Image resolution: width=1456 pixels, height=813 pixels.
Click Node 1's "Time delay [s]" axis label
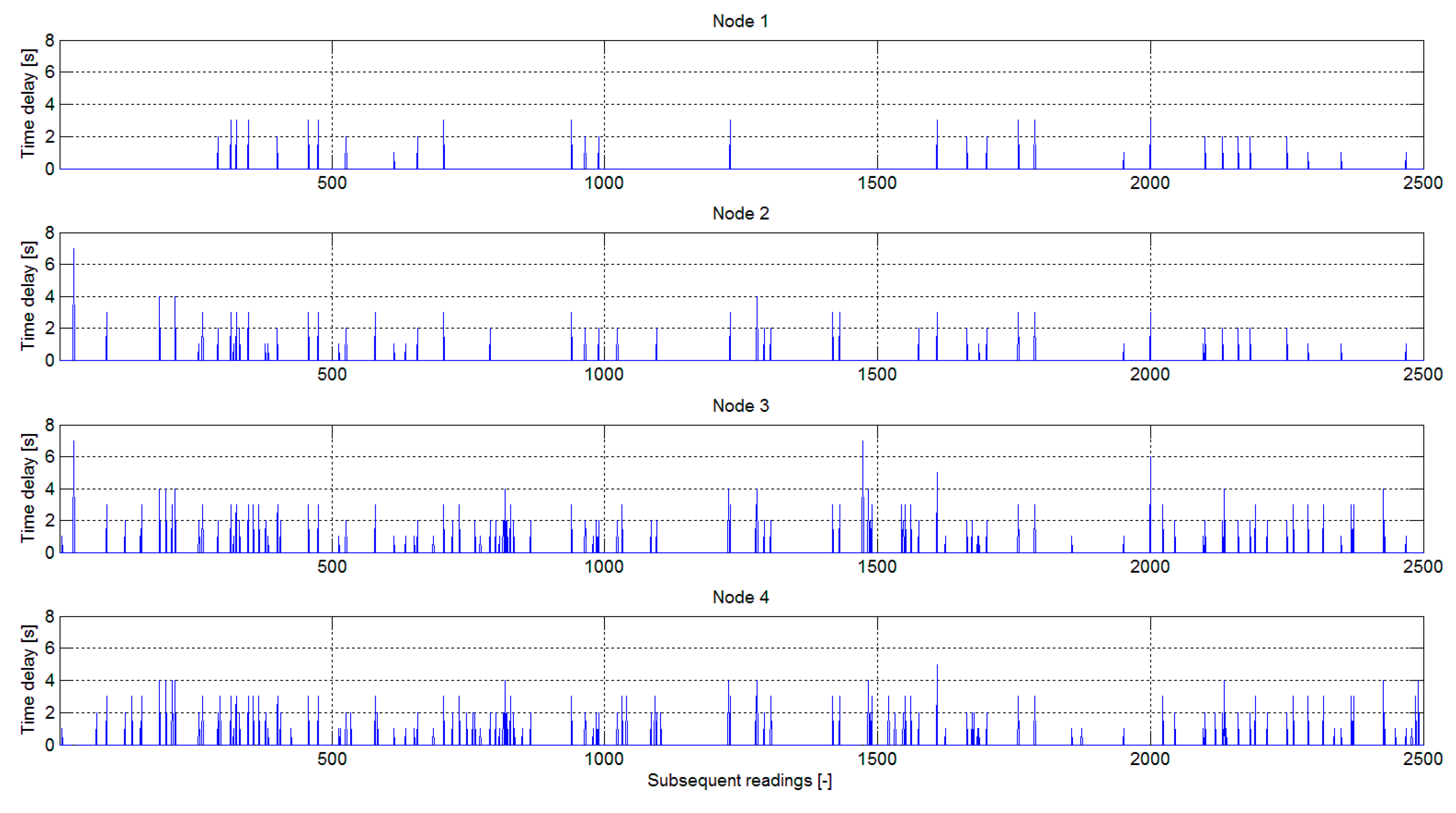coord(28,104)
